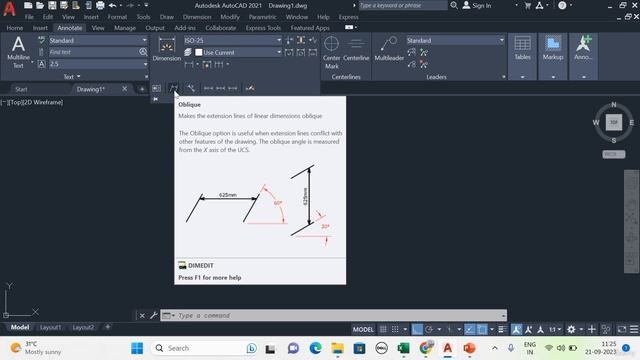Open the AutoCAD application menu logo
The image size is (640, 360).
(9, 8)
